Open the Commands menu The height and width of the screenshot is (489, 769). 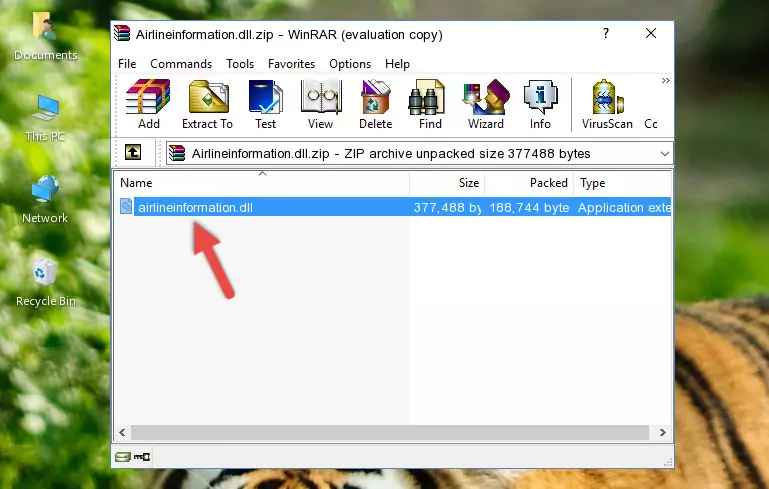tap(181, 64)
